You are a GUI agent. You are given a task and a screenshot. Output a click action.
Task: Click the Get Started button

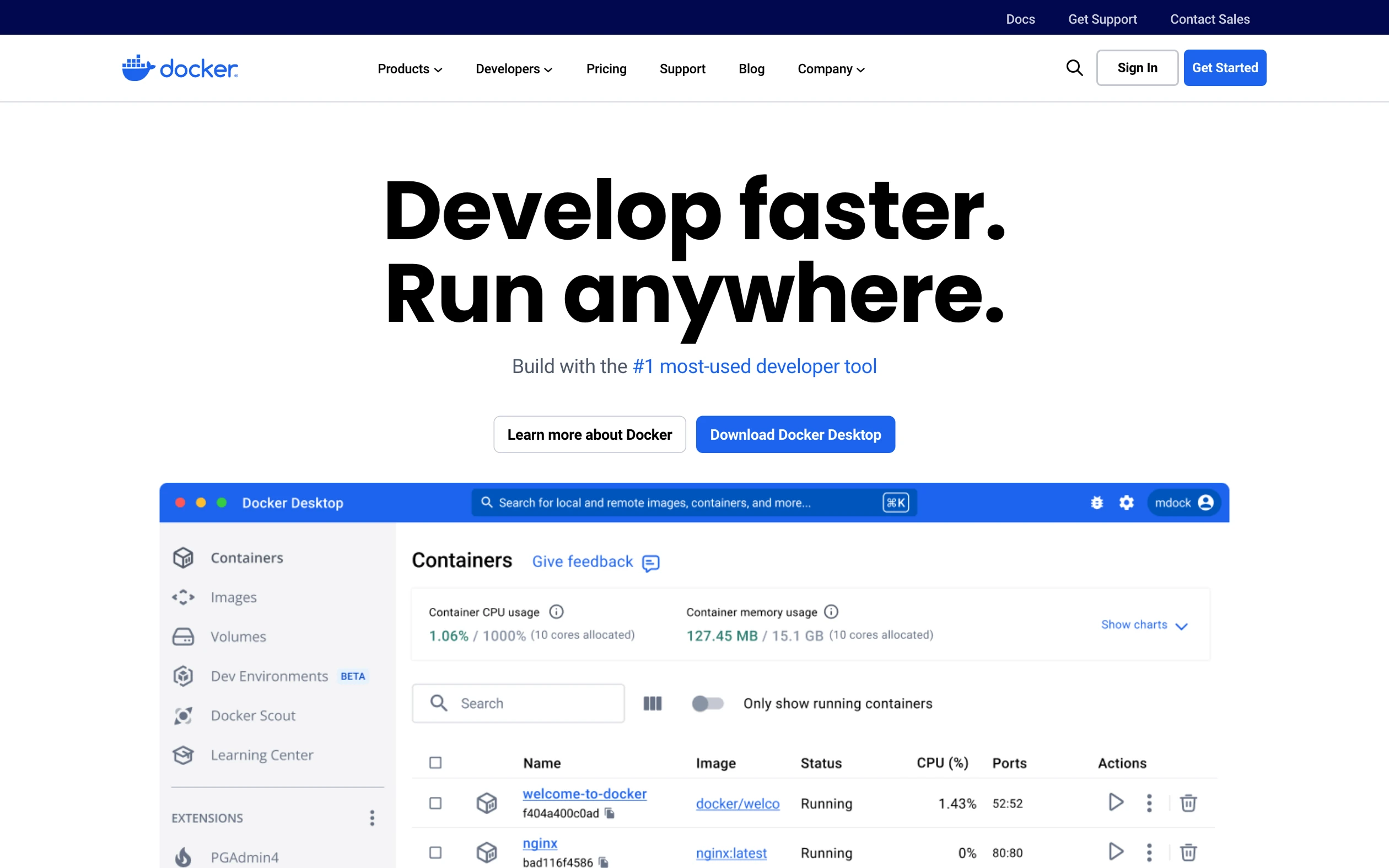1225,68
